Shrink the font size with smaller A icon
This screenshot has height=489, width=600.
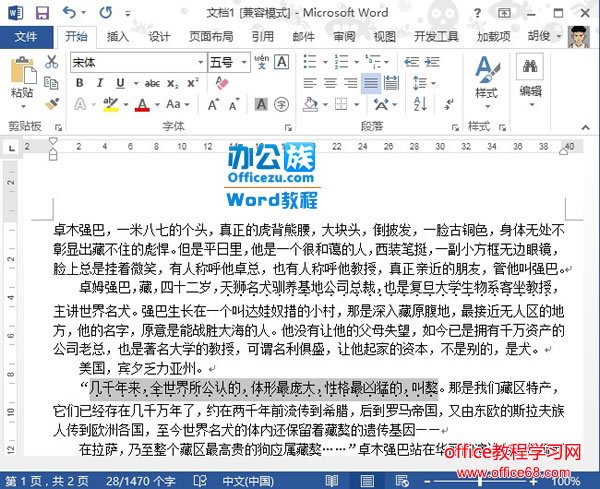[234, 104]
